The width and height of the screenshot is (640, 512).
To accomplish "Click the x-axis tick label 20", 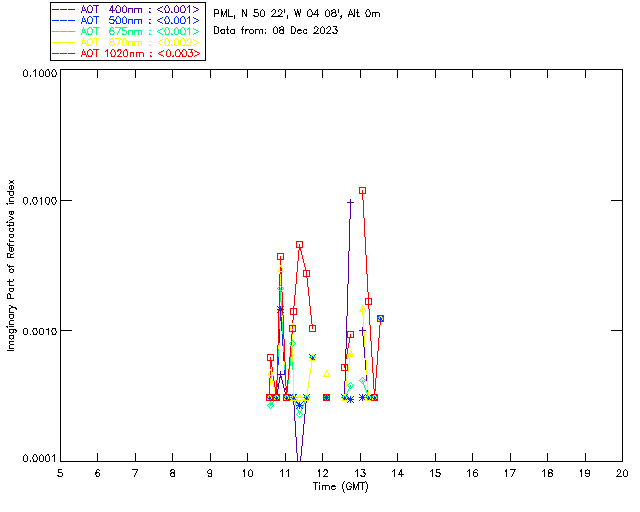I will pos(622,473).
